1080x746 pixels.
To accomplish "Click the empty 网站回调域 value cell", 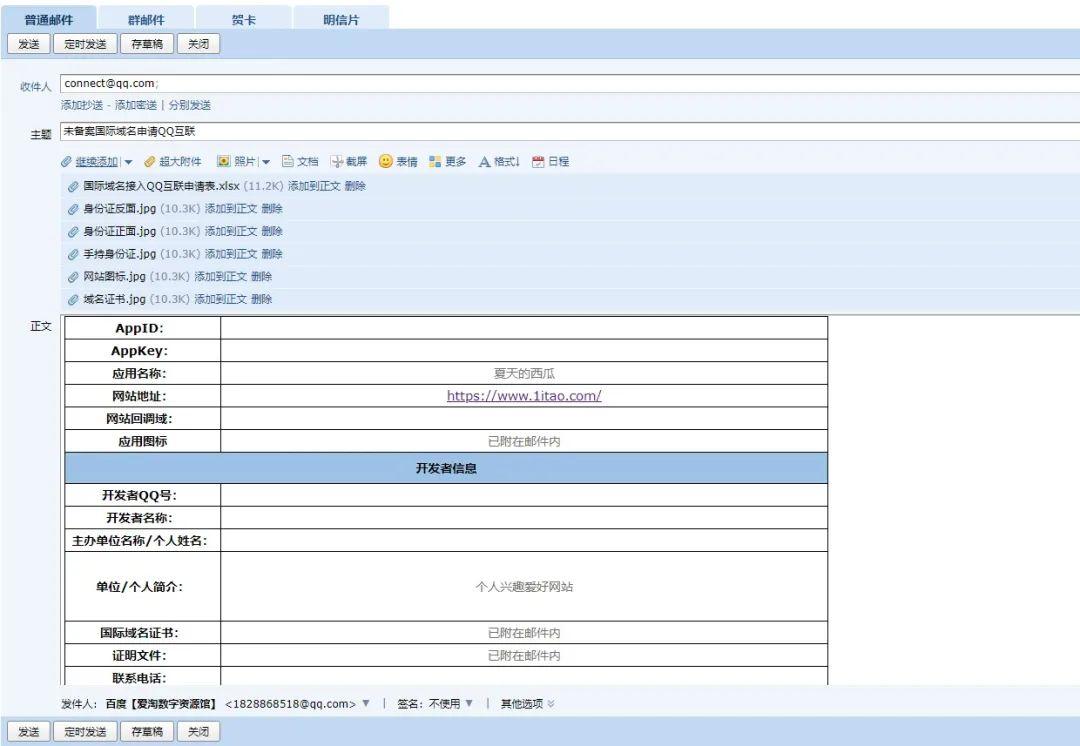I will point(524,419).
